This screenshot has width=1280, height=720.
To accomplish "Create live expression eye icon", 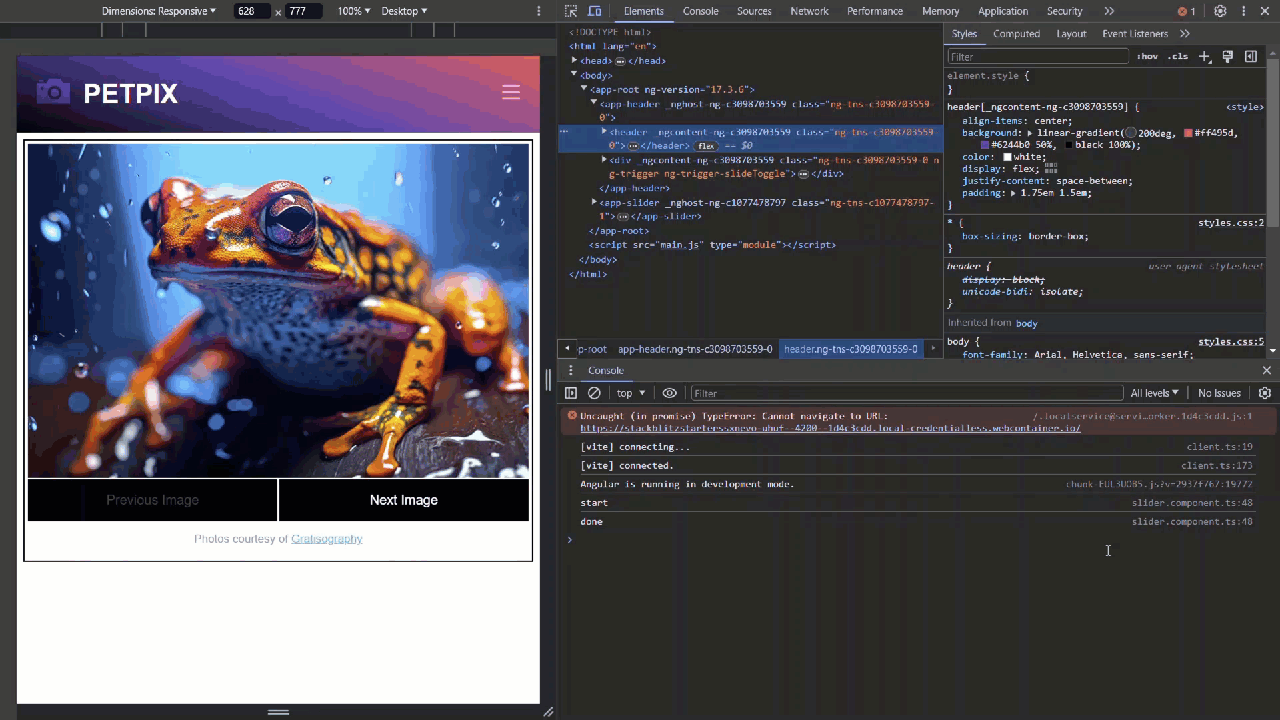I will point(670,393).
